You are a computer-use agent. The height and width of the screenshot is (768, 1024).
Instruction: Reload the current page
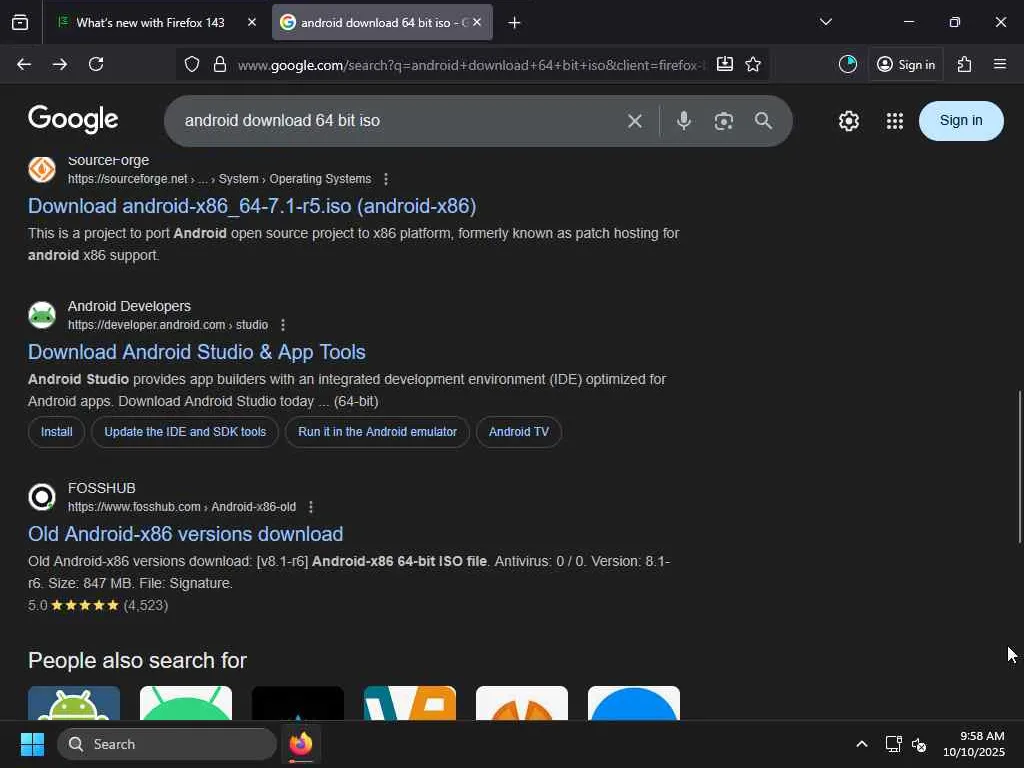pyautogui.click(x=96, y=64)
